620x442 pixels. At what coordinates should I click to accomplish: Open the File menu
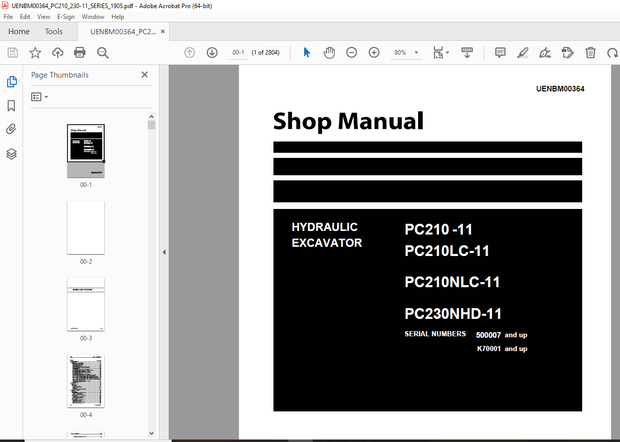[x=8, y=17]
